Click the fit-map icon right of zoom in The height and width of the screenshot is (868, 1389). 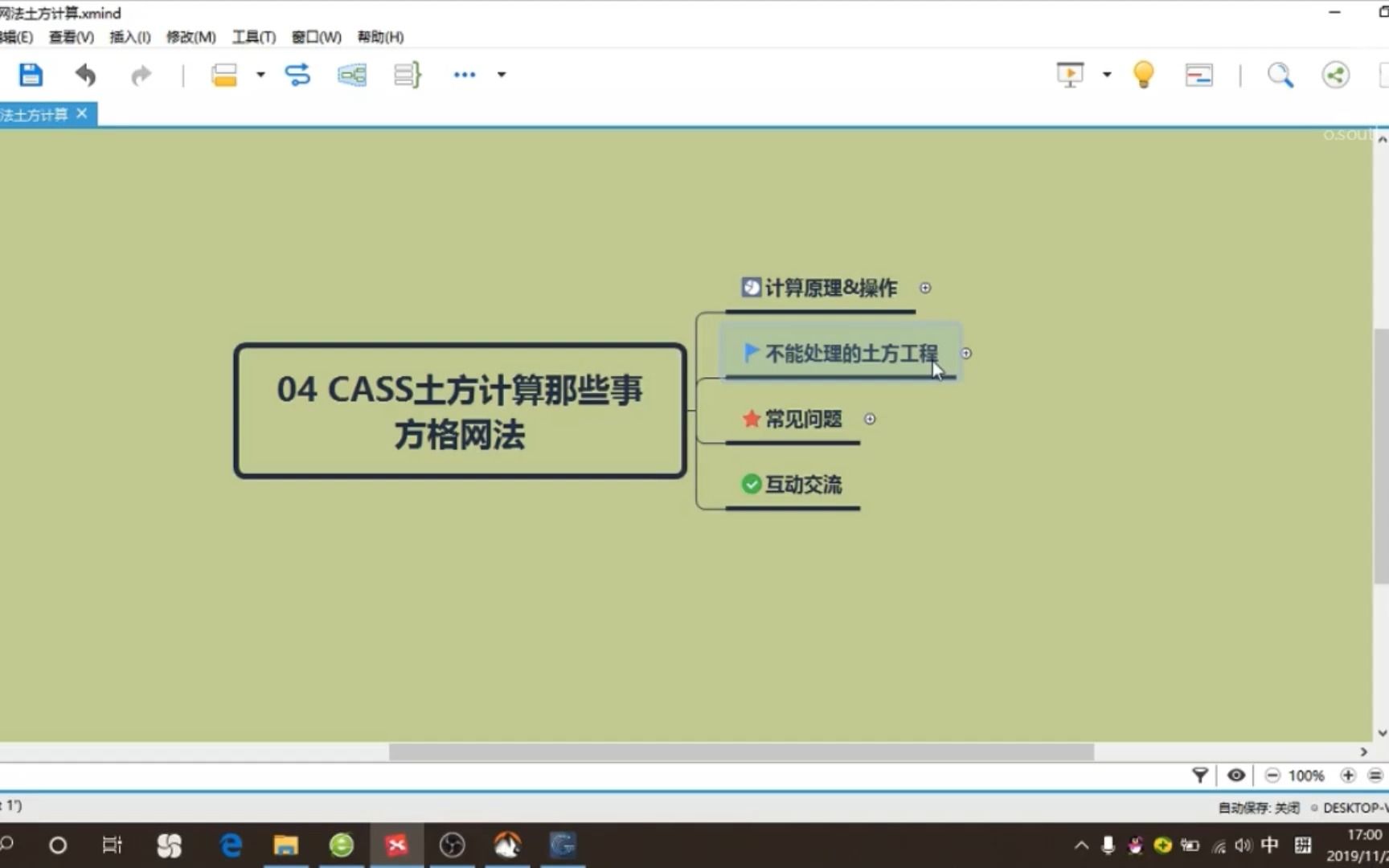[1375, 776]
